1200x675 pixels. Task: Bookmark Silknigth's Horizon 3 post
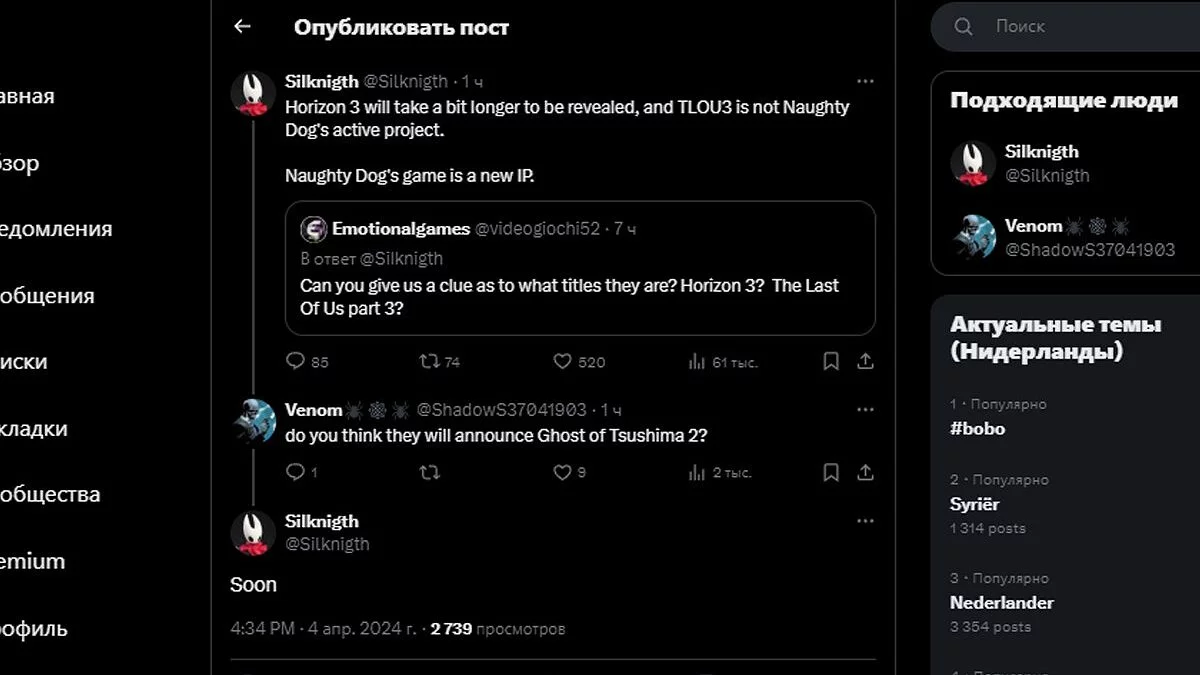pyautogui.click(x=831, y=361)
